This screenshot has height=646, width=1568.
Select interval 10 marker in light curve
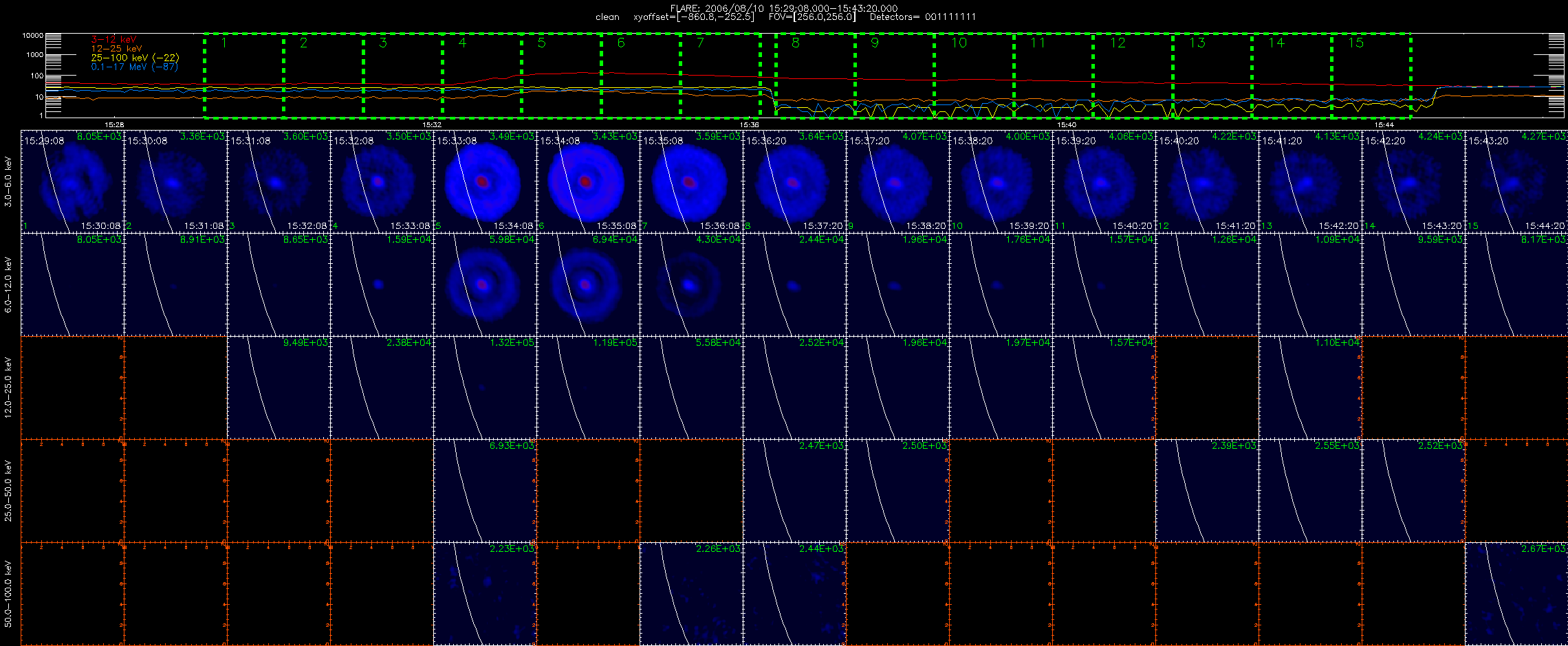click(x=959, y=43)
